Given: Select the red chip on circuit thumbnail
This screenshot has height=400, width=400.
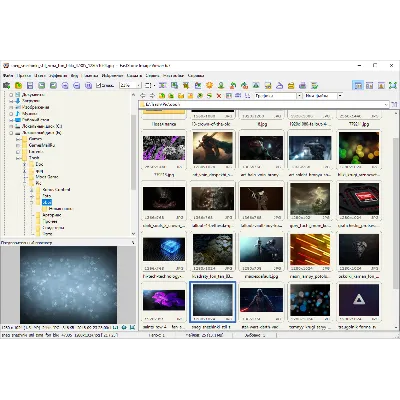Looking at the screenshot, I should click(359, 199).
